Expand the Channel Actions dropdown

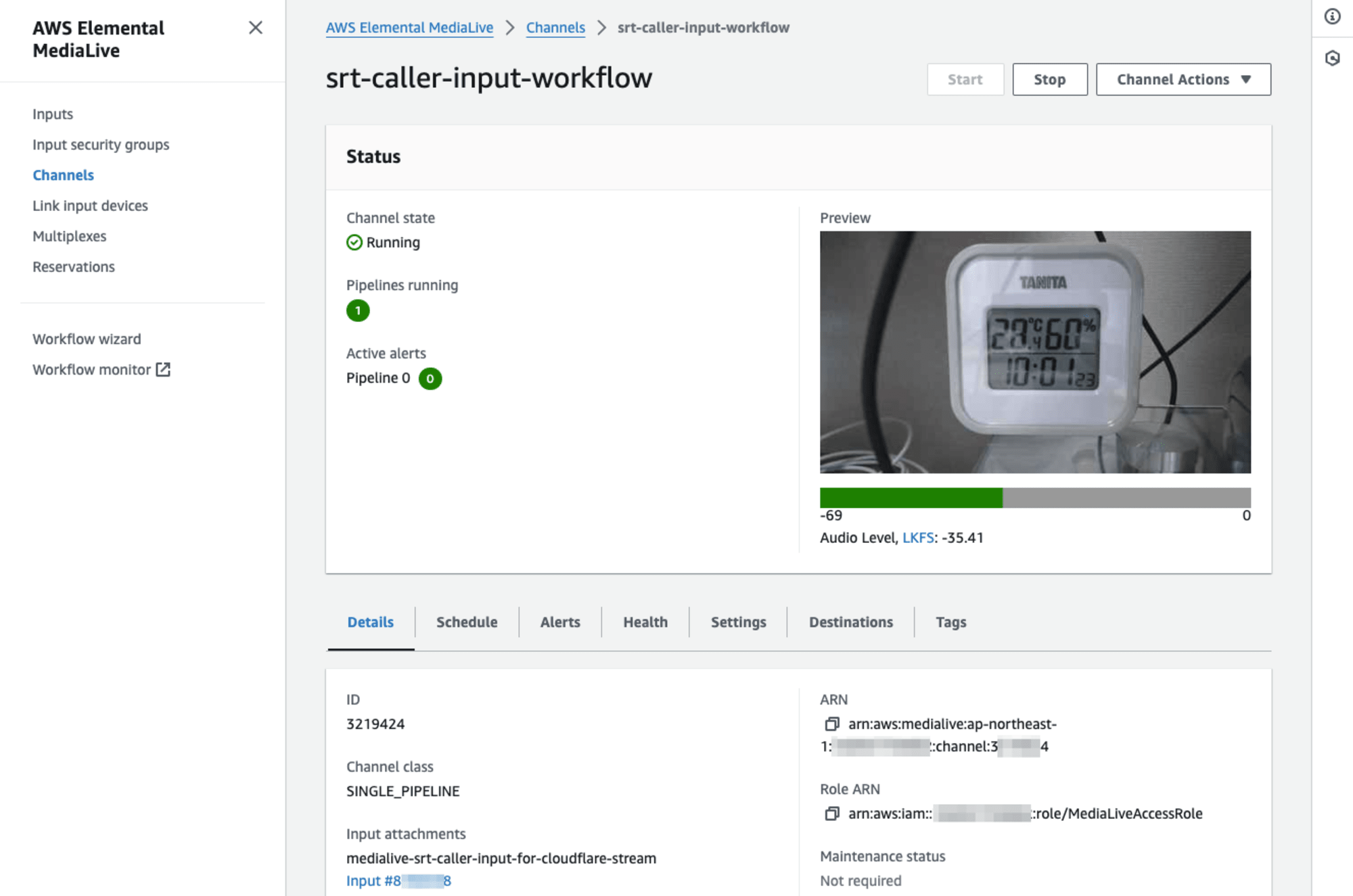coord(1183,79)
